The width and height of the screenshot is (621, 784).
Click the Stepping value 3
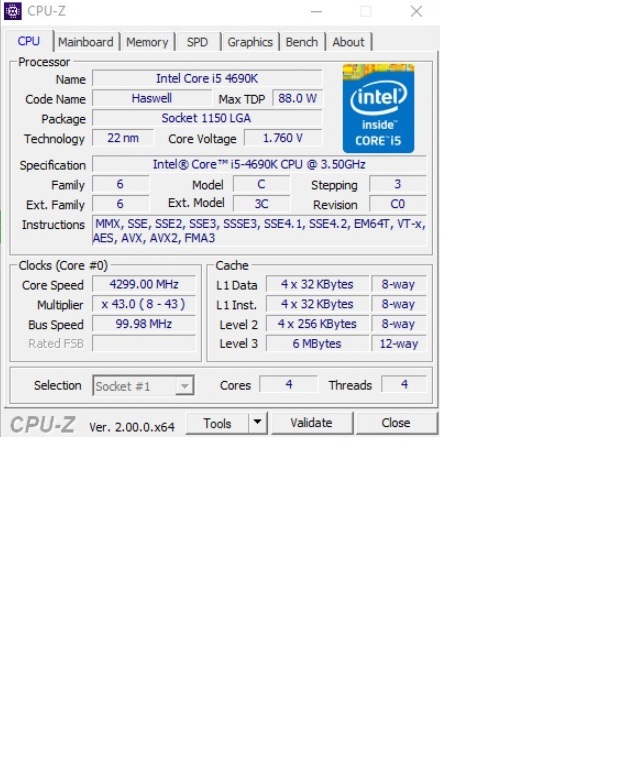(398, 184)
